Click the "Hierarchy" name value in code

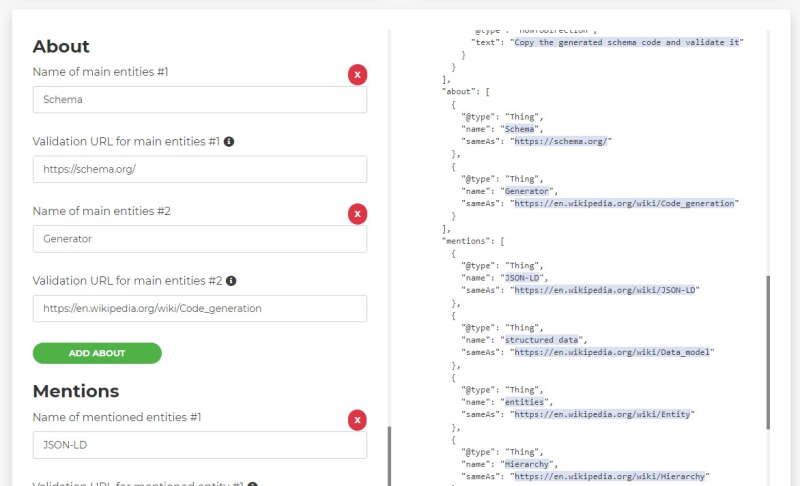click(x=527, y=465)
